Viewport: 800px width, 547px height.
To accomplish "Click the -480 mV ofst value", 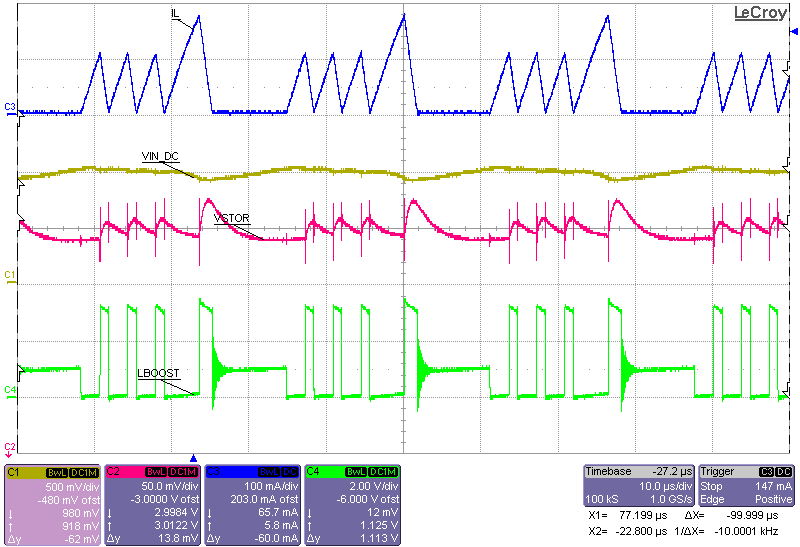I will point(69,500).
